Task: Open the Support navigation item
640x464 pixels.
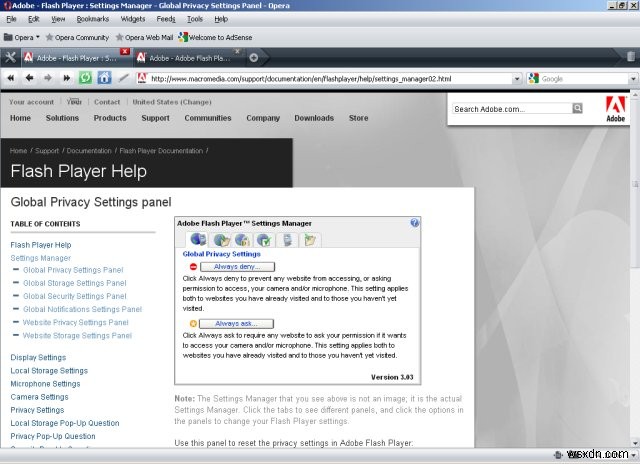Action: (156, 118)
